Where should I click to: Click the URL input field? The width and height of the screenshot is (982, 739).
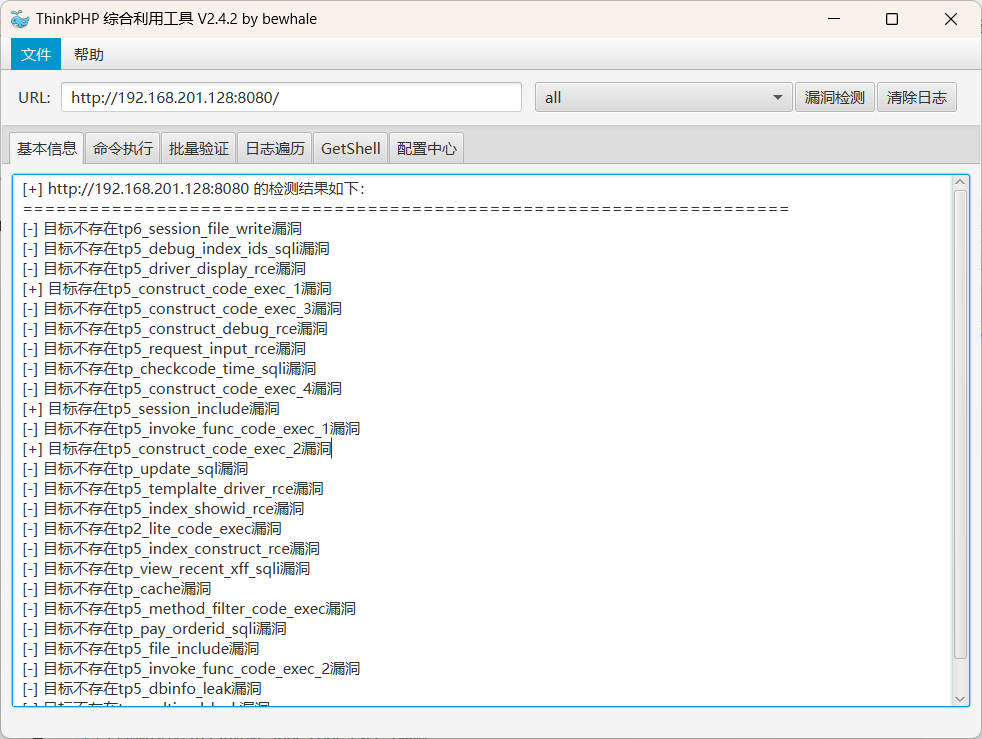point(291,97)
